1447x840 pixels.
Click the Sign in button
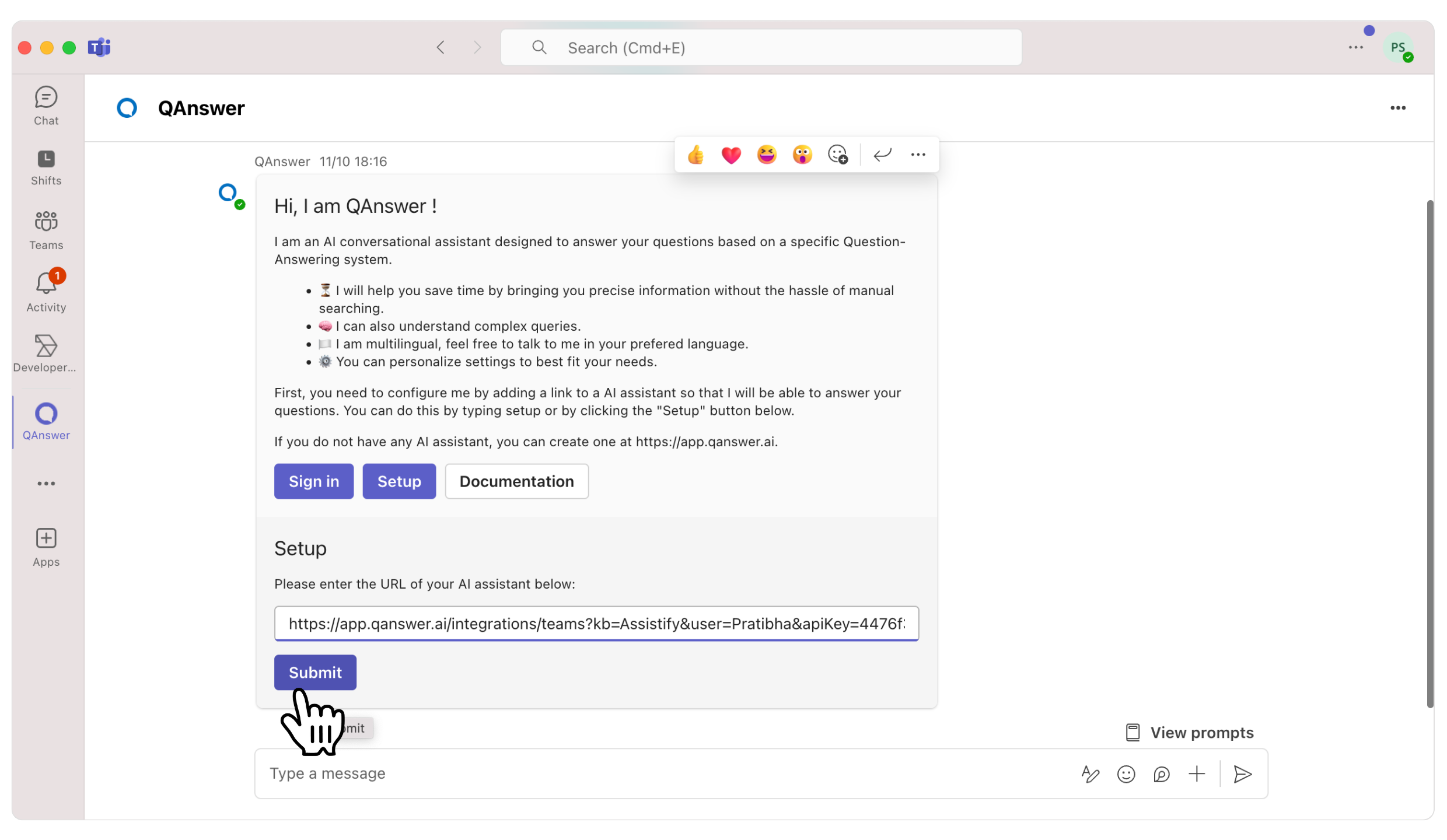(x=313, y=481)
